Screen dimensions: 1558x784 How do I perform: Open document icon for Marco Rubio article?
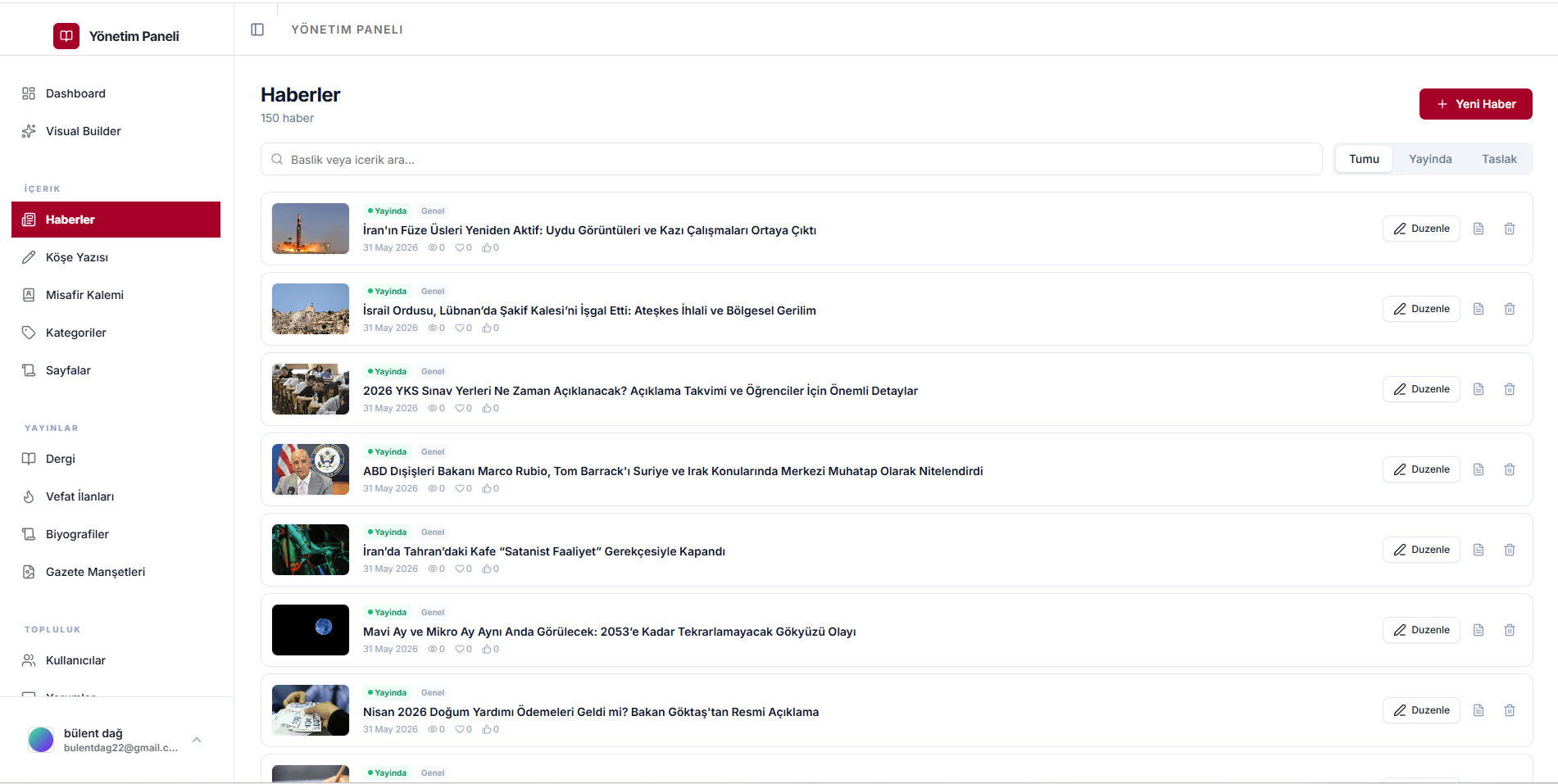(1479, 469)
